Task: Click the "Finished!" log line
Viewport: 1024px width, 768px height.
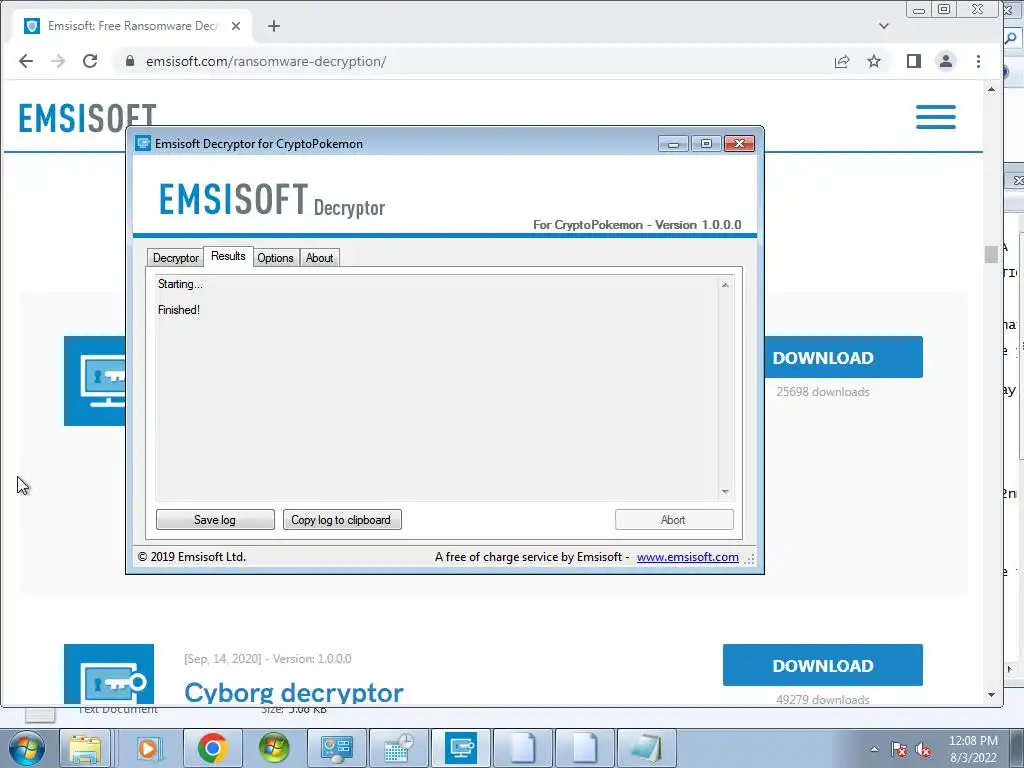Action: click(179, 310)
